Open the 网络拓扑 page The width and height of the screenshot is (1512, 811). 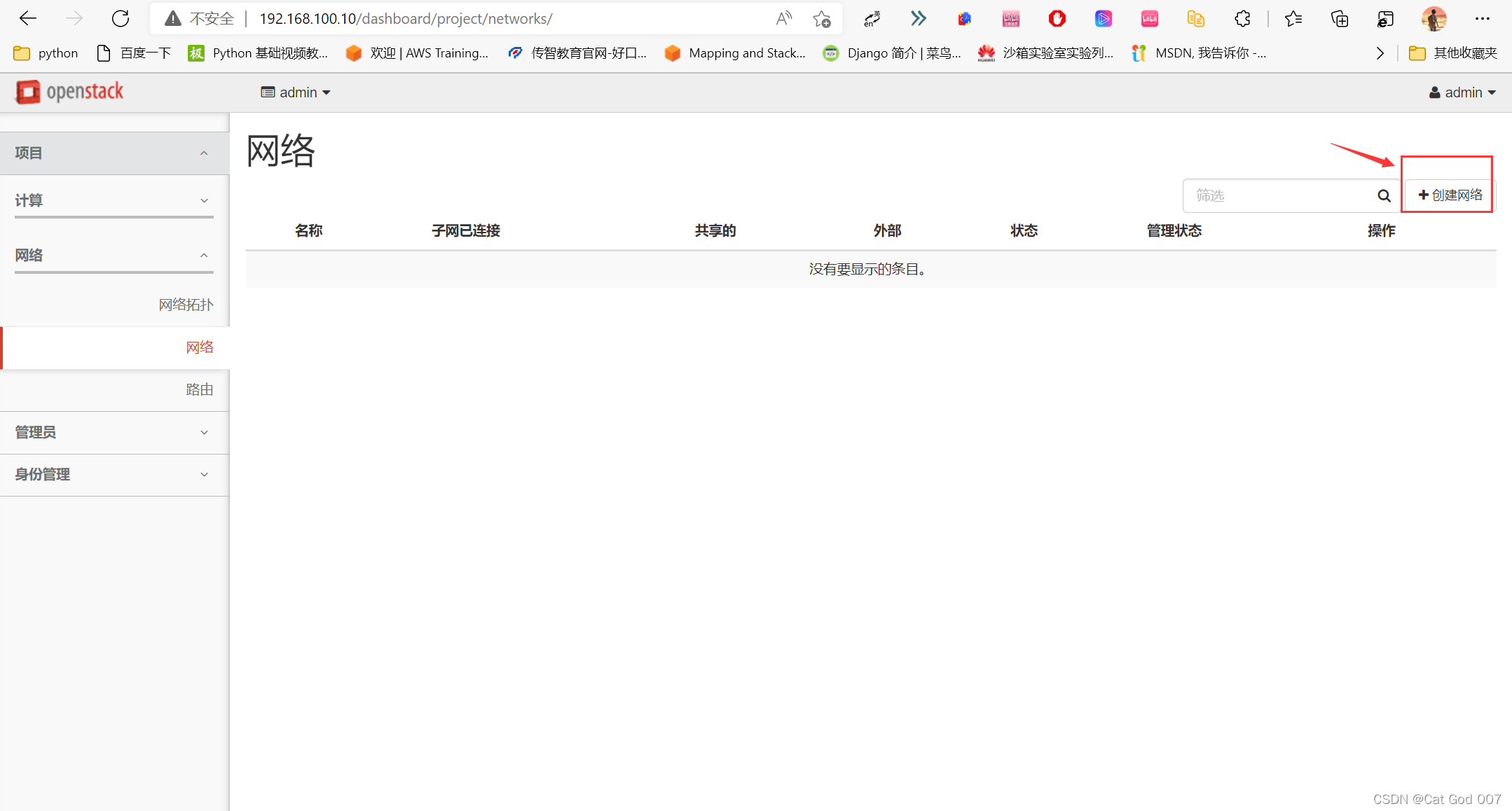(x=186, y=305)
